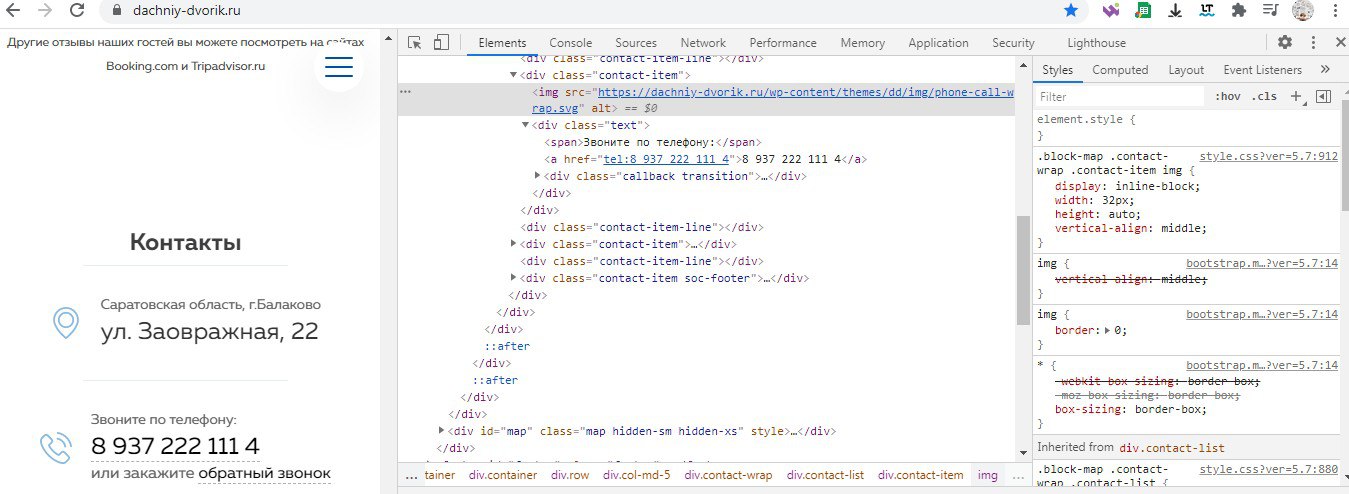Show more Styles pane tabs chevron
The width and height of the screenshot is (1349, 494).
(1325, 70)
